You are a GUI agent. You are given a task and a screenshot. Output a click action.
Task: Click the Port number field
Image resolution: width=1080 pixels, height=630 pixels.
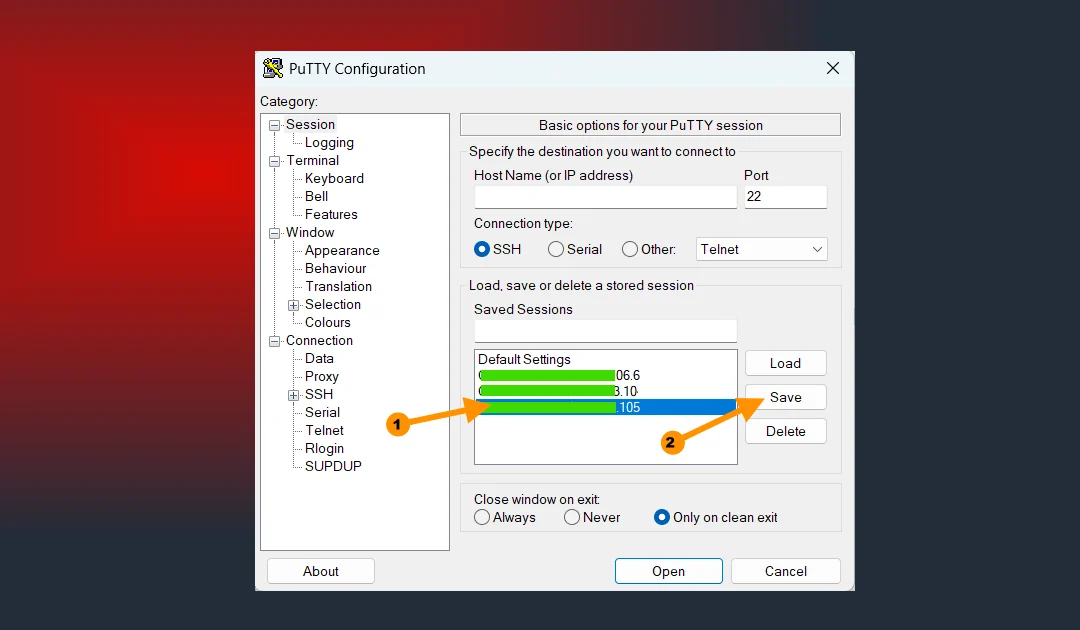(785, 197)
